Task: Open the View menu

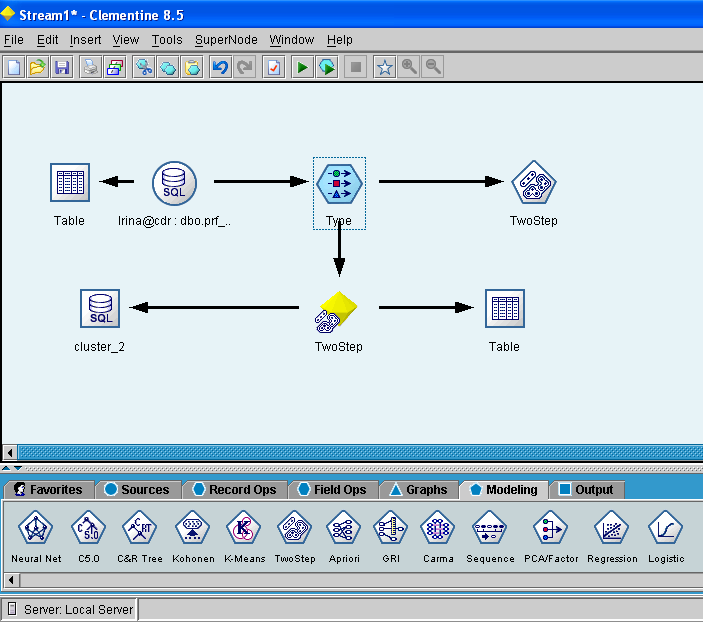Action: 126,40
